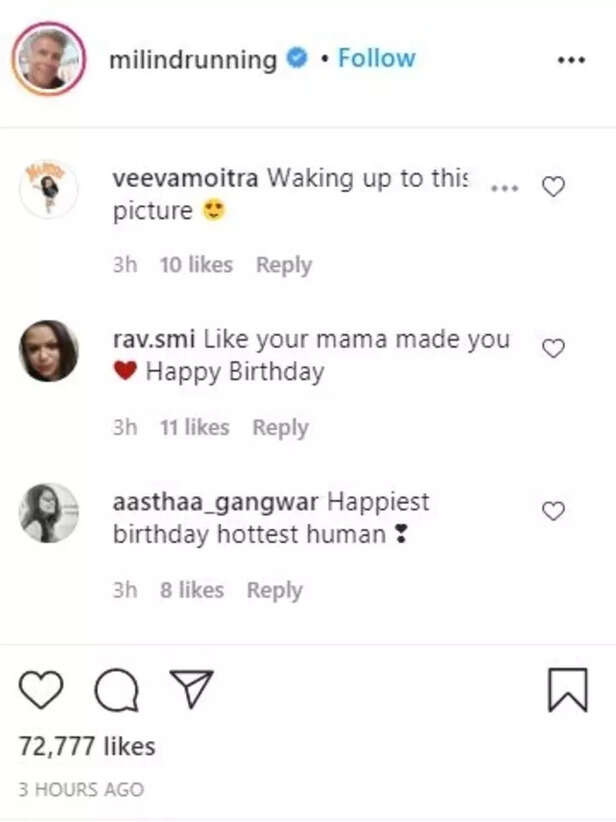This screenshot has height=822, width=616.
Task: Open the comment bubble icon
Action: [115, 690]
